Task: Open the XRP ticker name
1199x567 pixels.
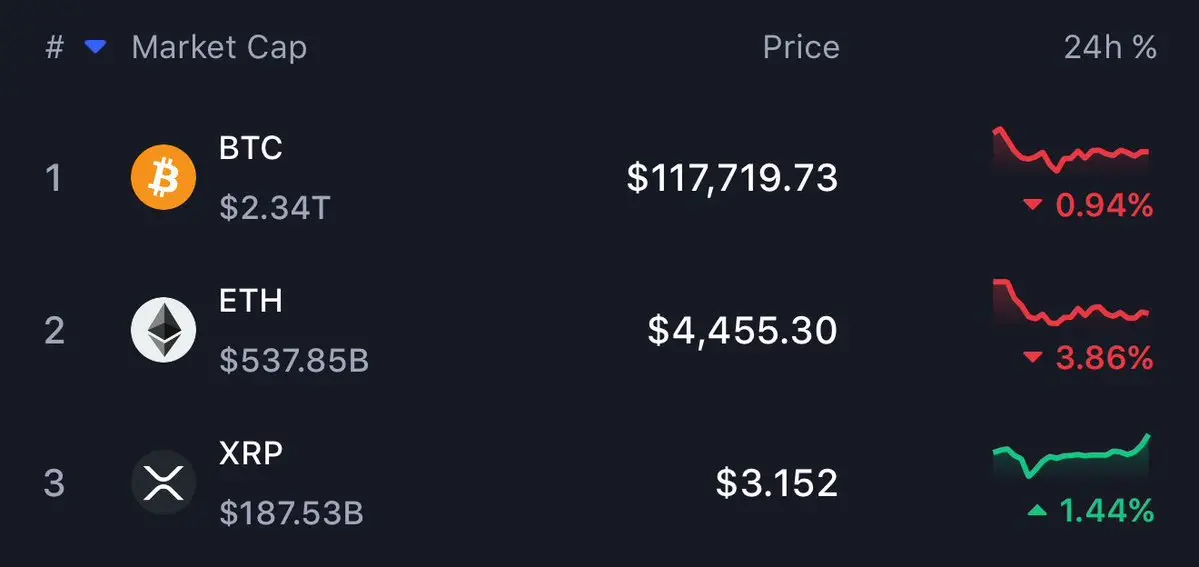Action: tap(251, 453)
